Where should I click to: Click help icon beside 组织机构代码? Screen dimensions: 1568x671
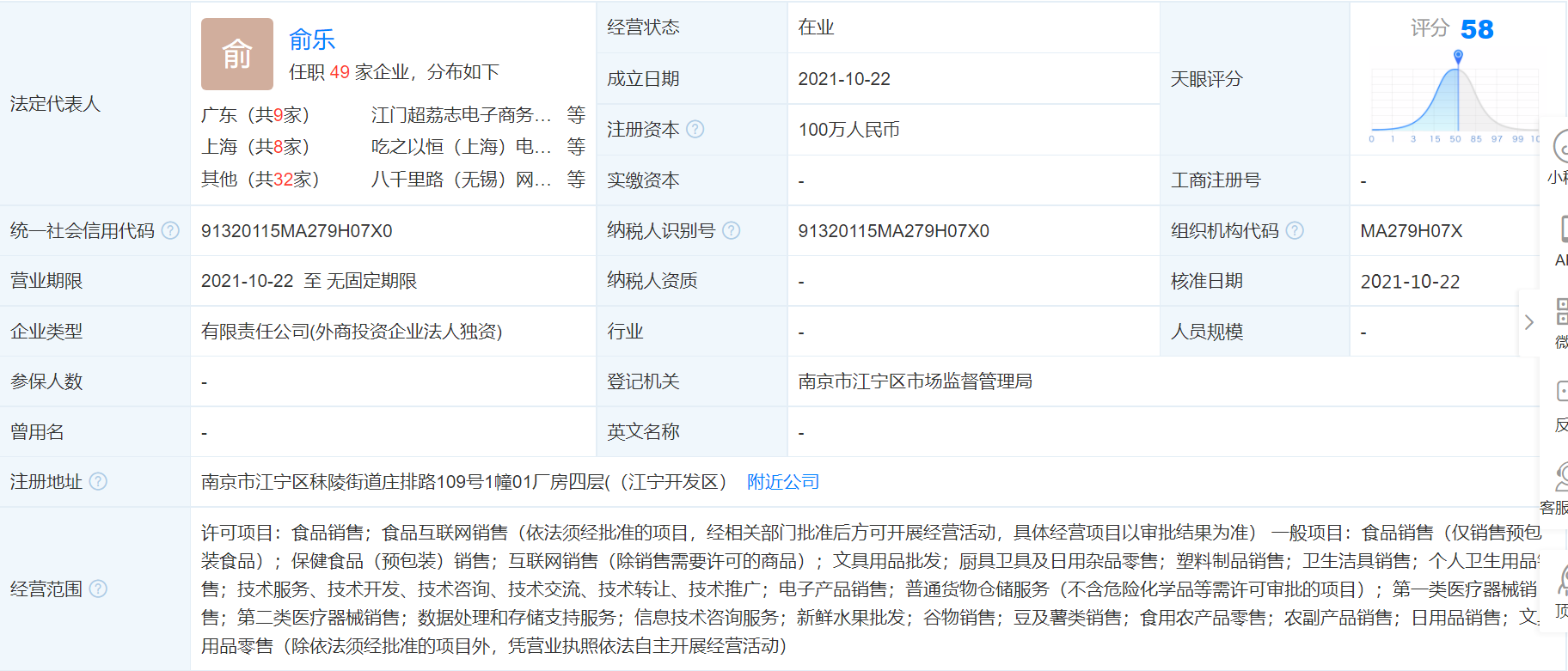(x=1295, y=230)
